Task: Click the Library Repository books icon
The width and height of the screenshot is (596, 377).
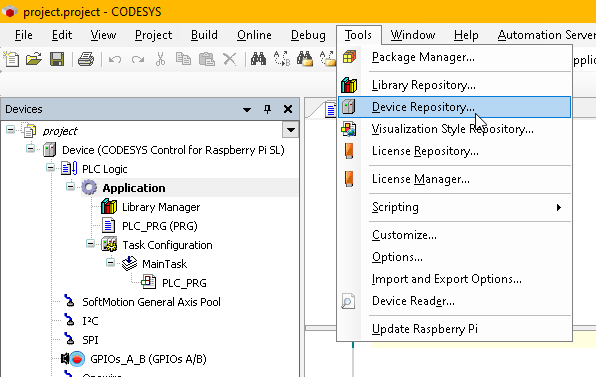Action: [x=349, y=85]
